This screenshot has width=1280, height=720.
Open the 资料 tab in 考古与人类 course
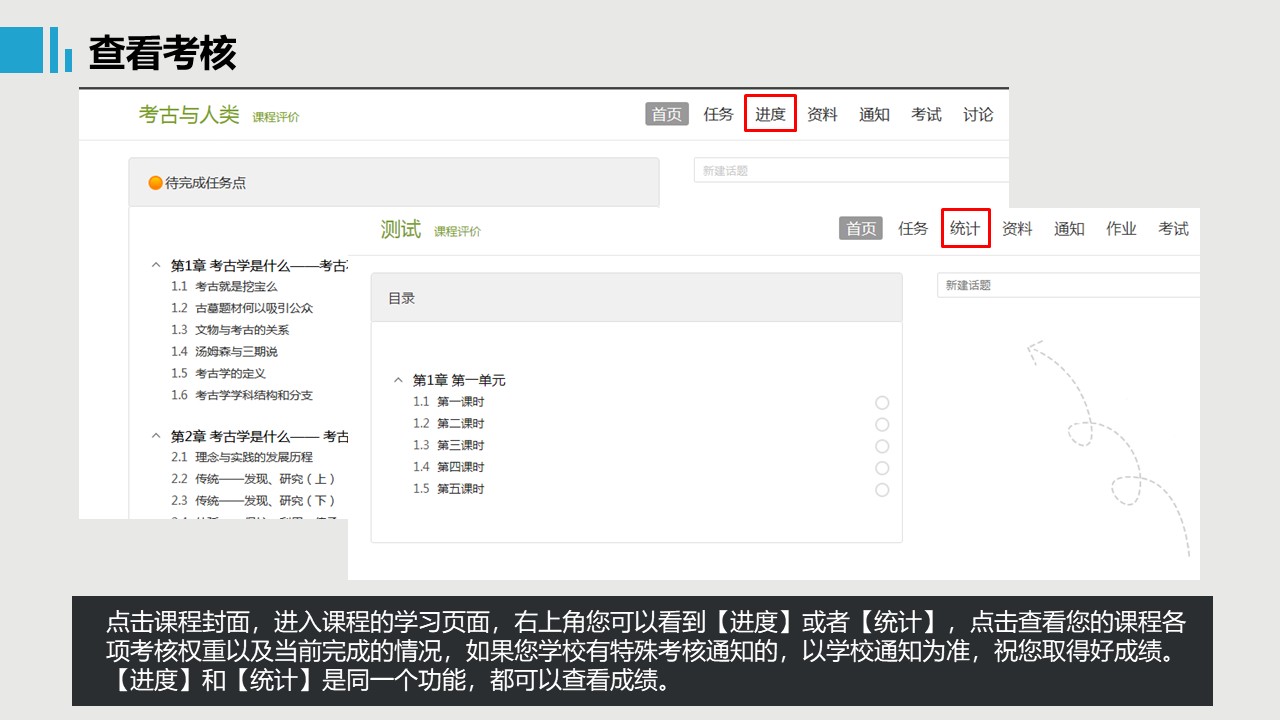point(822,115)
